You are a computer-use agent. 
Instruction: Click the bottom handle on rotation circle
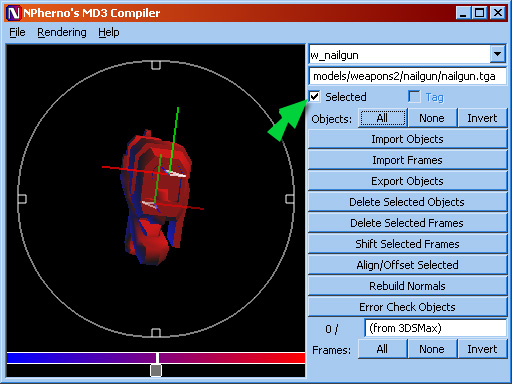(156, 333)
